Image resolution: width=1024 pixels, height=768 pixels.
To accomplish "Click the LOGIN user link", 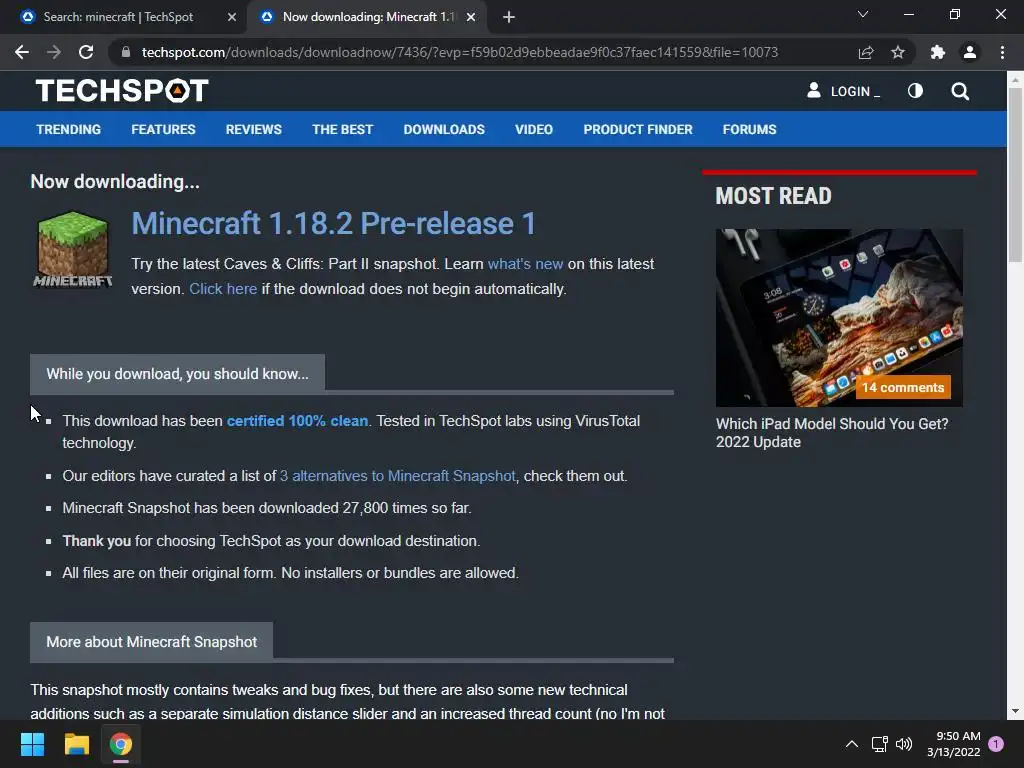I will pos(844,91).
